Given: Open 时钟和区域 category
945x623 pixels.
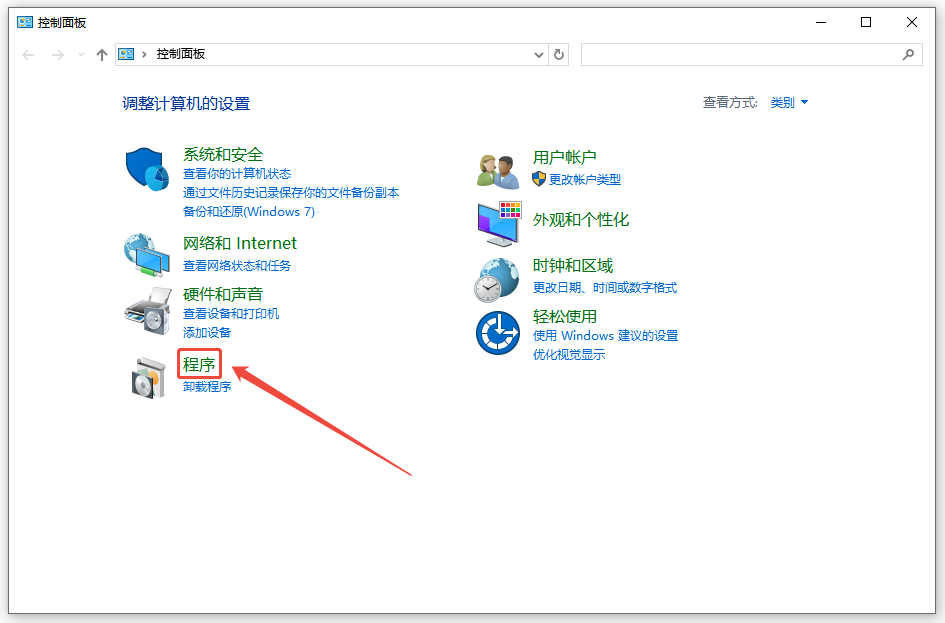Looking at the screenshot, I should (573, 266).
